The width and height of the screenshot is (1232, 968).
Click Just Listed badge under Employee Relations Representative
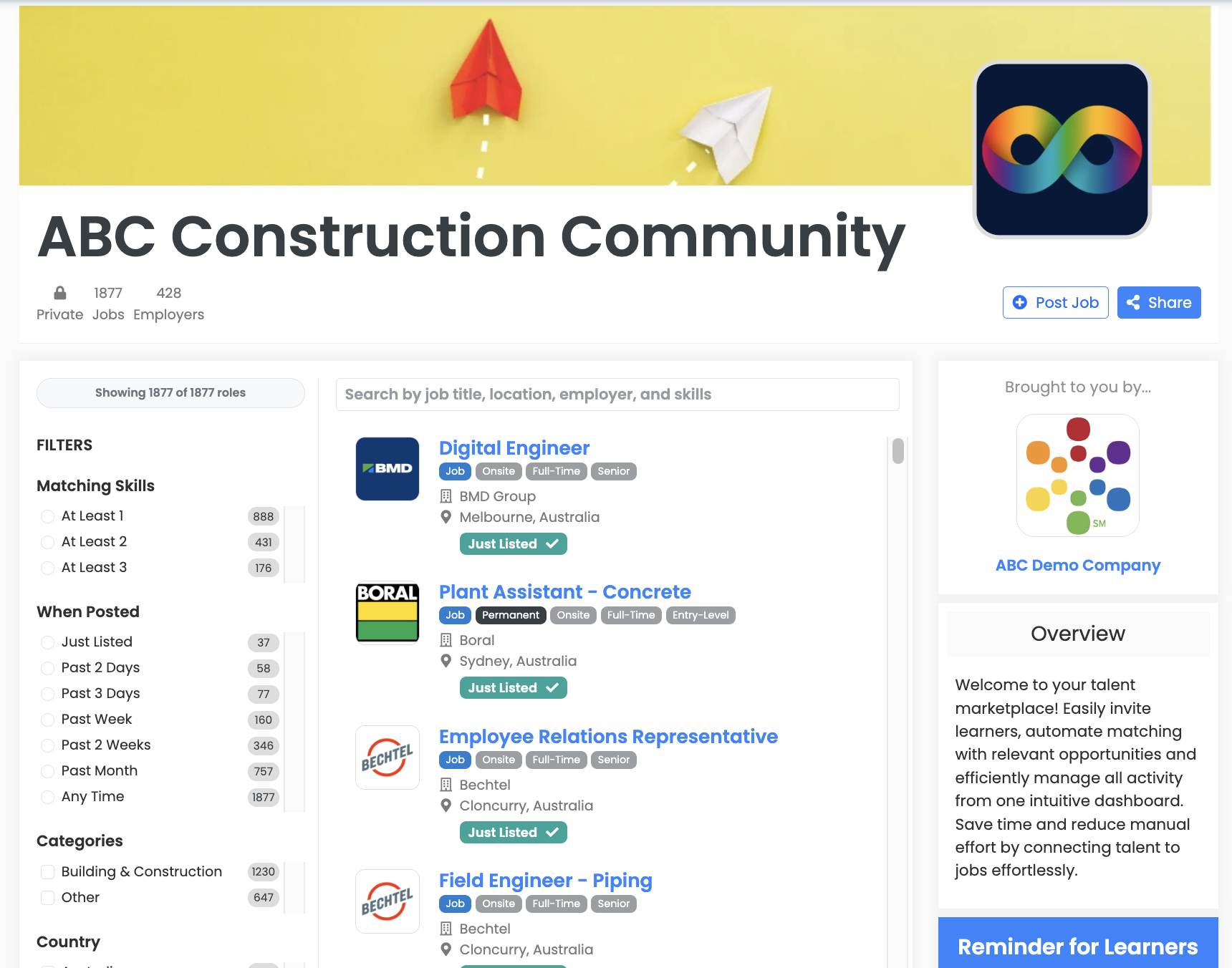[x=514, y=833]
